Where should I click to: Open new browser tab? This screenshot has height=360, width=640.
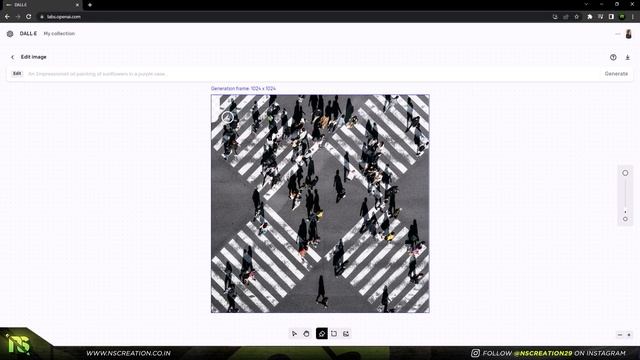(x=90, y=5)
